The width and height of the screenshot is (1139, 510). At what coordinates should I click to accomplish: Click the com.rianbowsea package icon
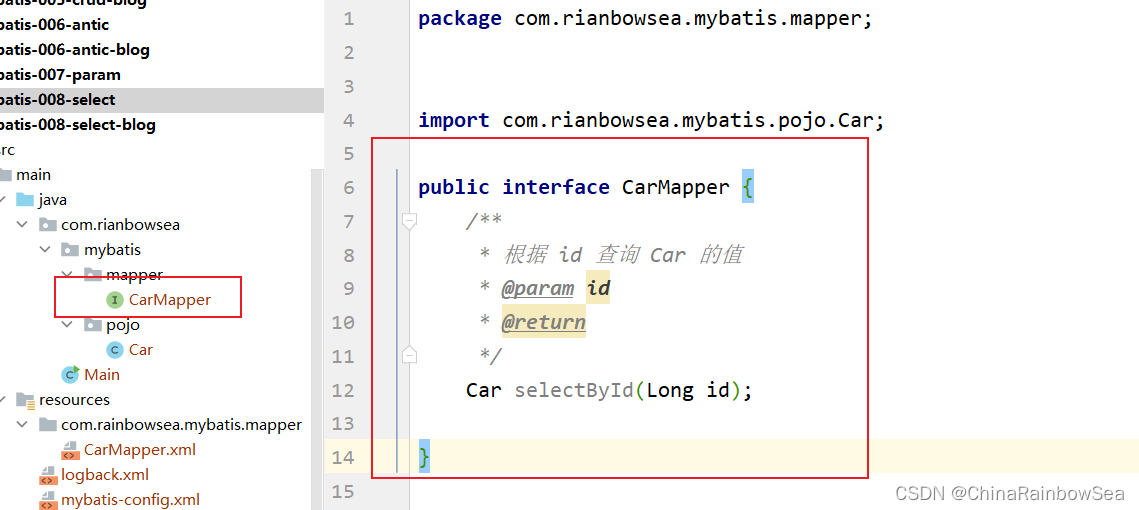pos(48,224)
